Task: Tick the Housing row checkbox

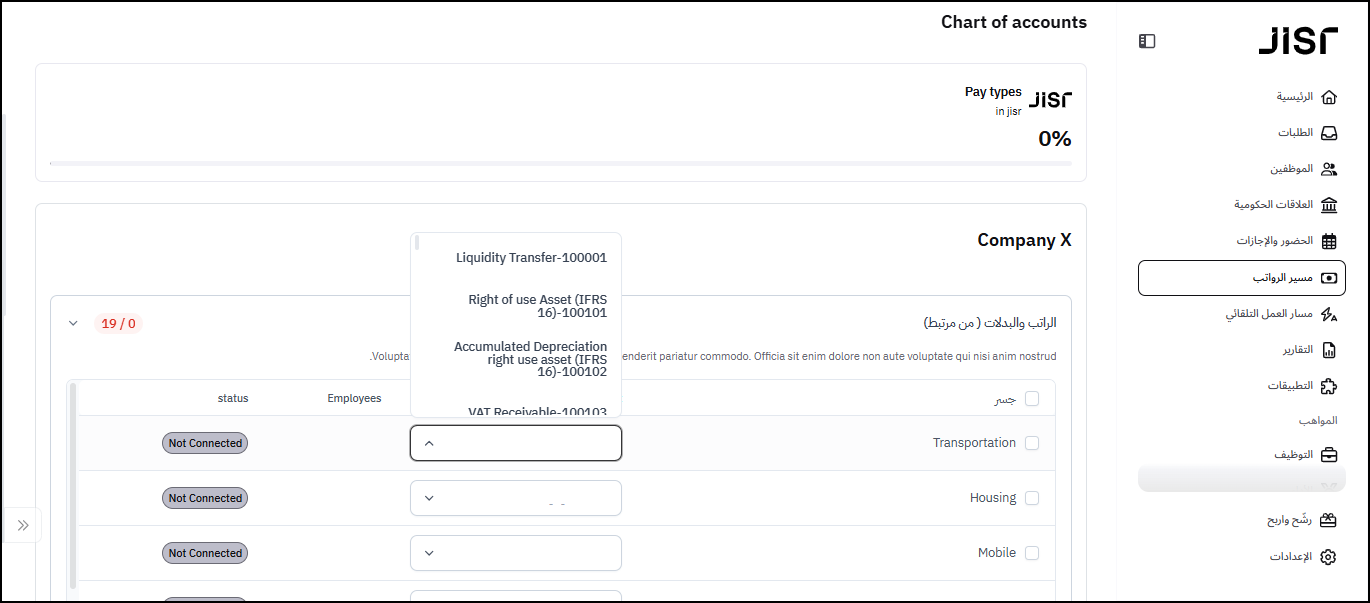Action: pyautogui.click(x=1032, y=498)
